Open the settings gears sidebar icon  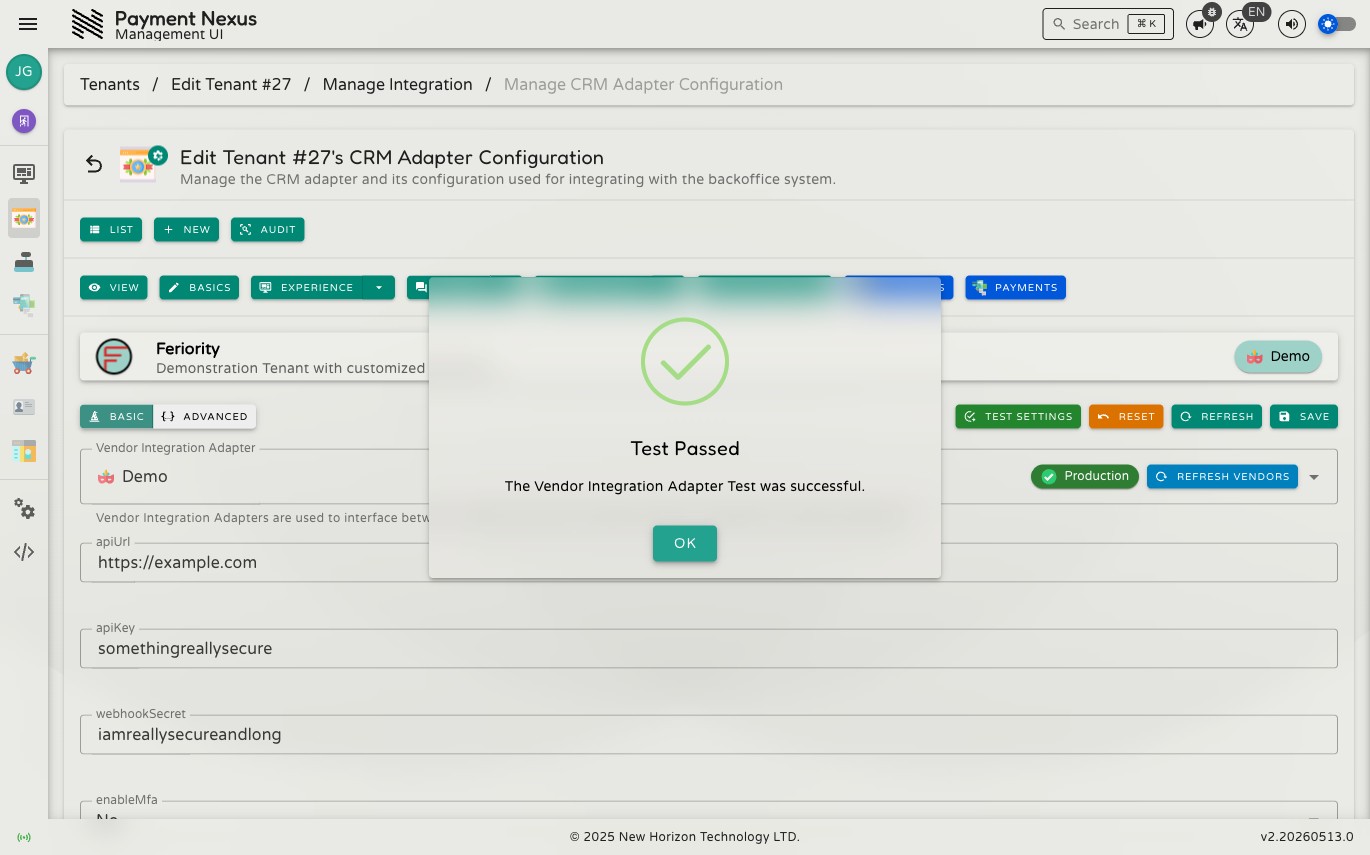tap(24, 509)
